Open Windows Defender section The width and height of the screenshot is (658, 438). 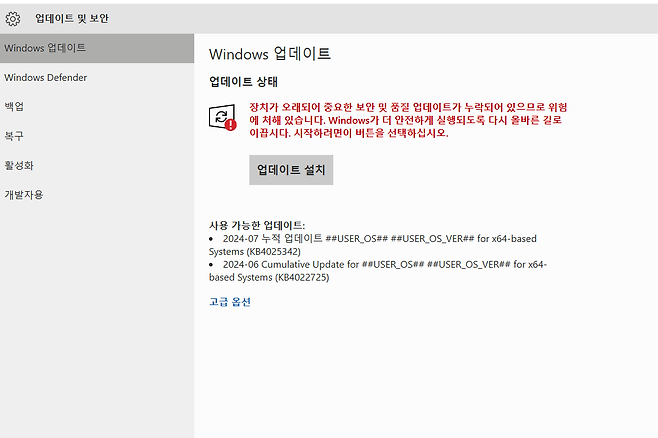tap(97, 78)
